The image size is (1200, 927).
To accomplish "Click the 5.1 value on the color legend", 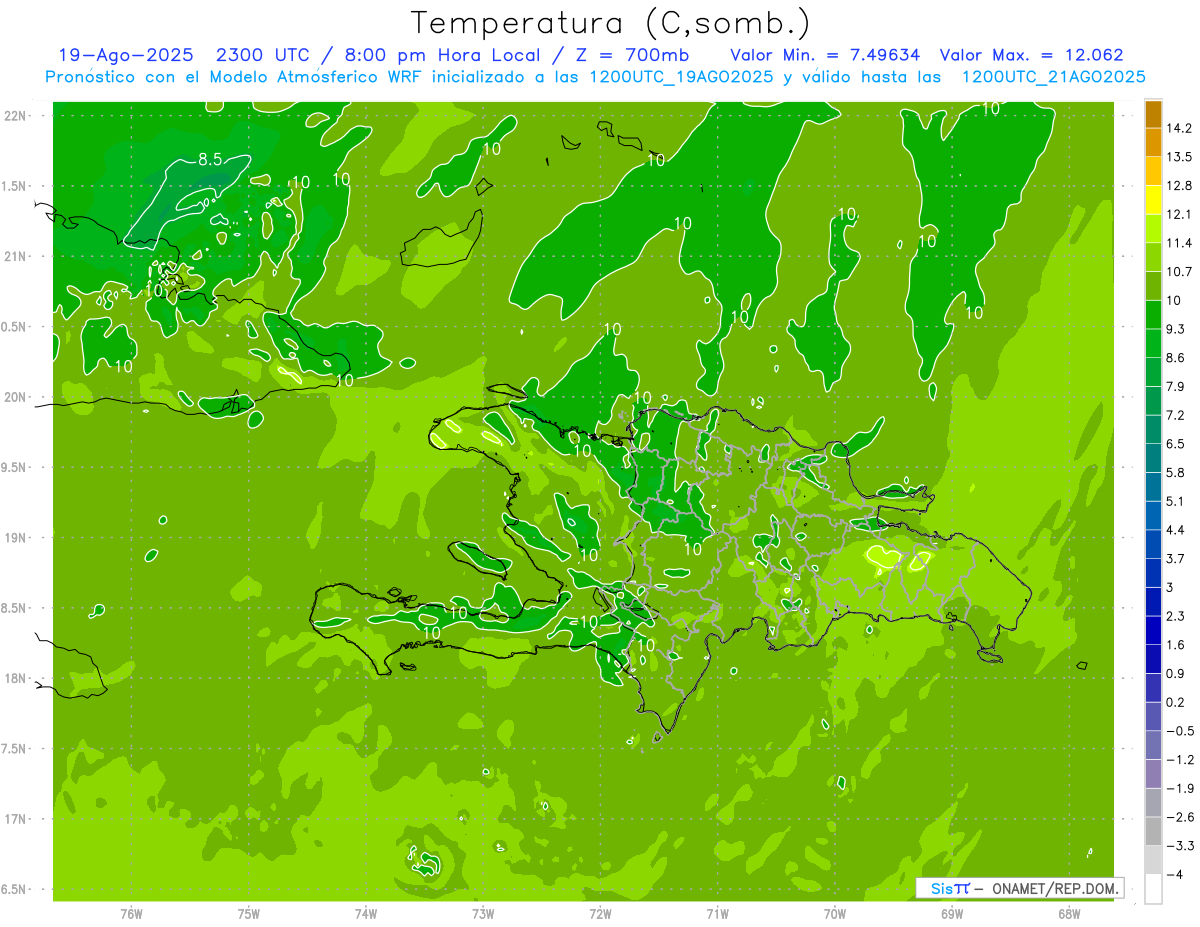I will pos(1177,501).
